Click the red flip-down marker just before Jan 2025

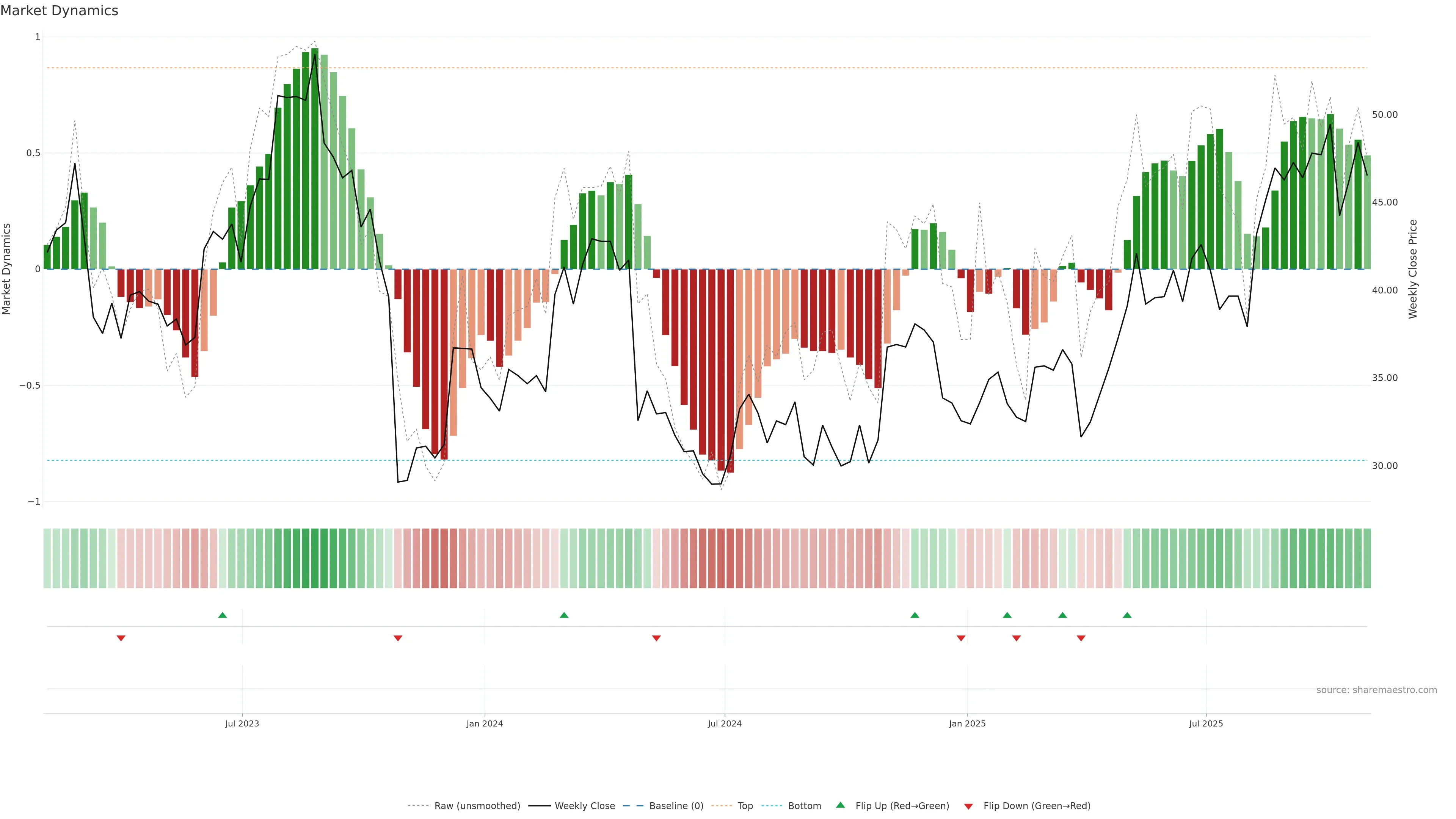[x=961, y=638]
